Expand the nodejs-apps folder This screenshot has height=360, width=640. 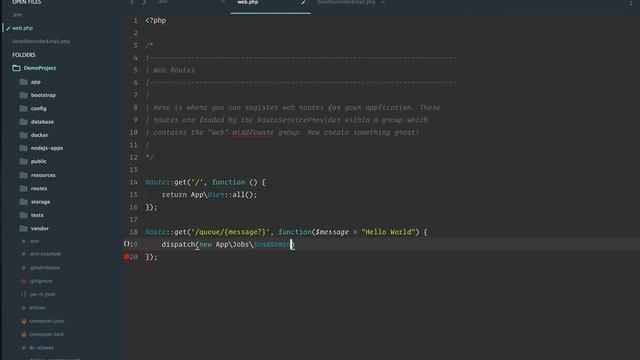coord(47,148)
